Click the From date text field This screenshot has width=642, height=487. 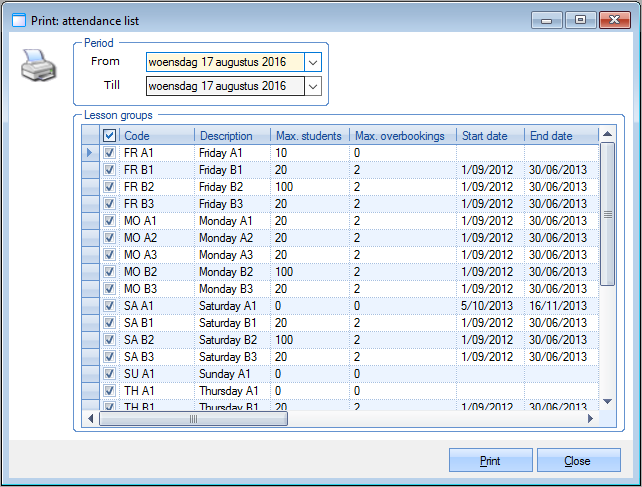click(x=222, y=62)
